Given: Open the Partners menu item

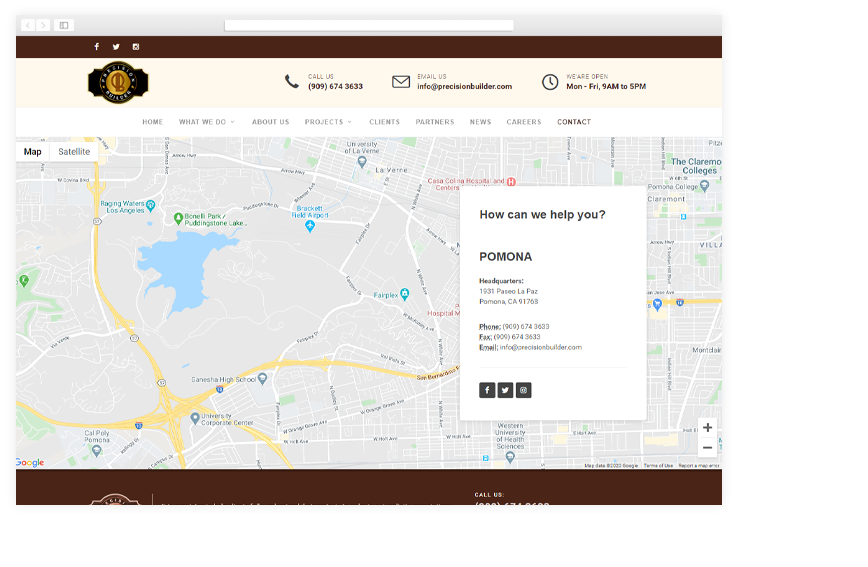Looking at the screenshot, I should click(x=435, y=122).
